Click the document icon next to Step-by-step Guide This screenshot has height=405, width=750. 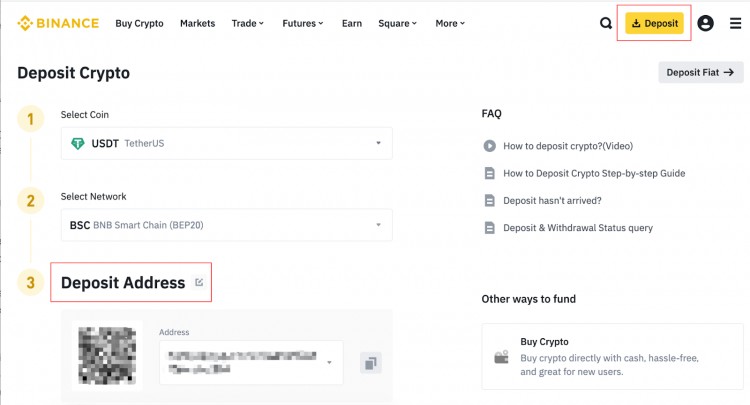[489, 173]
